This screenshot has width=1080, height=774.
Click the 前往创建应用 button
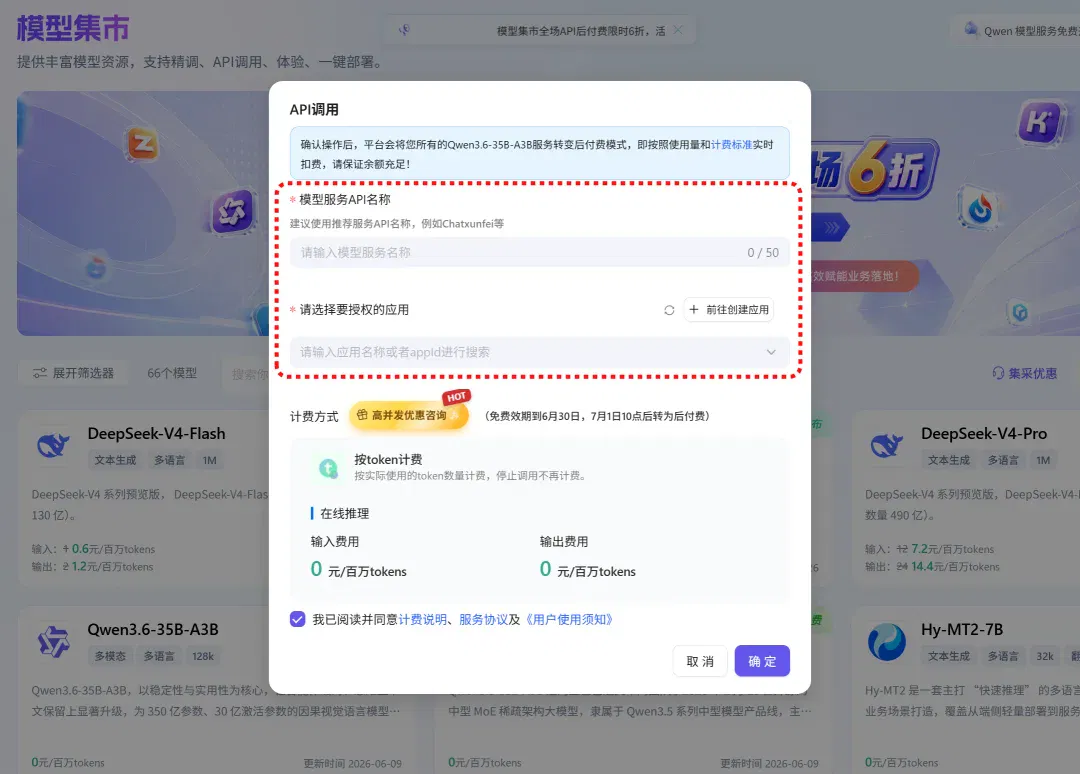(729, 310)
